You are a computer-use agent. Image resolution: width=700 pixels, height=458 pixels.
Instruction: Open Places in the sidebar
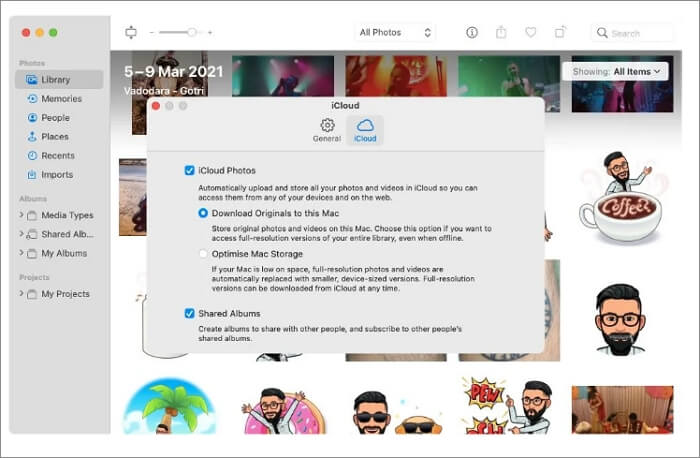pos(59,137)
